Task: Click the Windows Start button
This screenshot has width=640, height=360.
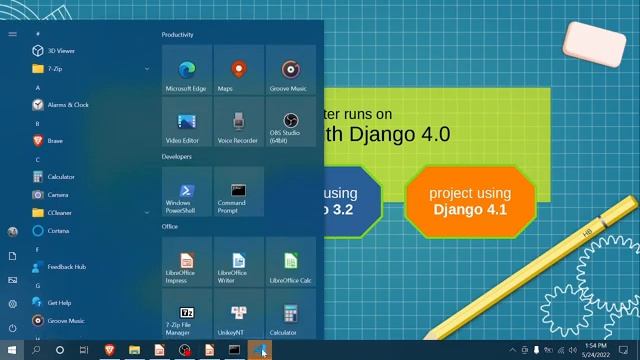Action: 12,350
